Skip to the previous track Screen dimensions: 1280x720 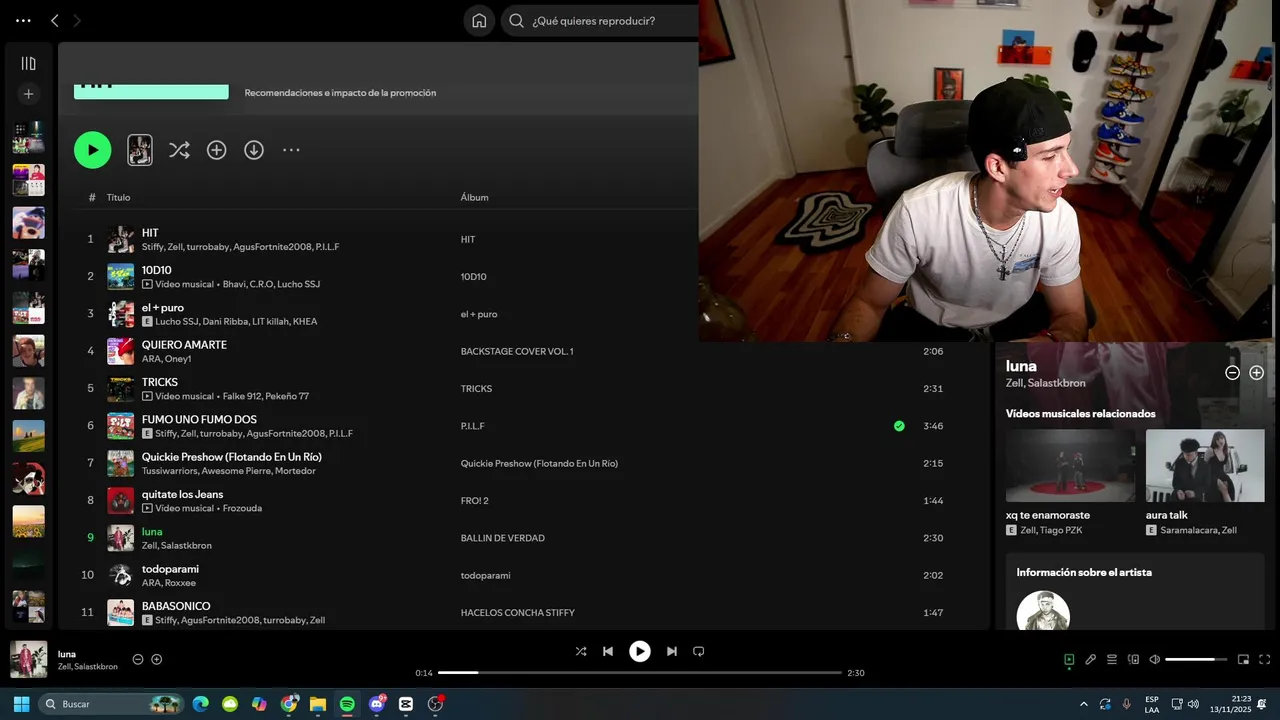pyautogui.click(x=608, y=651)
